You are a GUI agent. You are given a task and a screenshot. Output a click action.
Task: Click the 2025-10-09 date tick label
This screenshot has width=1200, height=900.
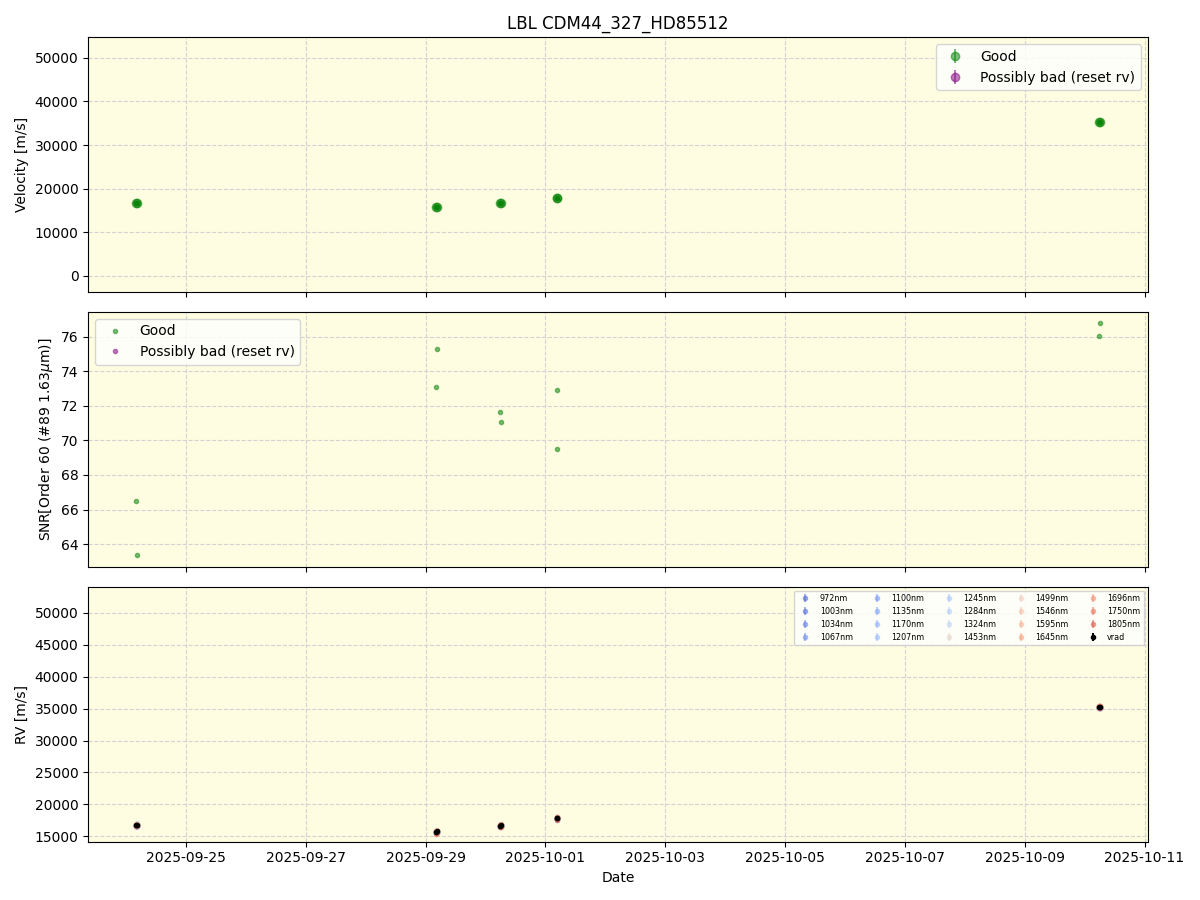pyautogui.click(x=1025, y=857)
